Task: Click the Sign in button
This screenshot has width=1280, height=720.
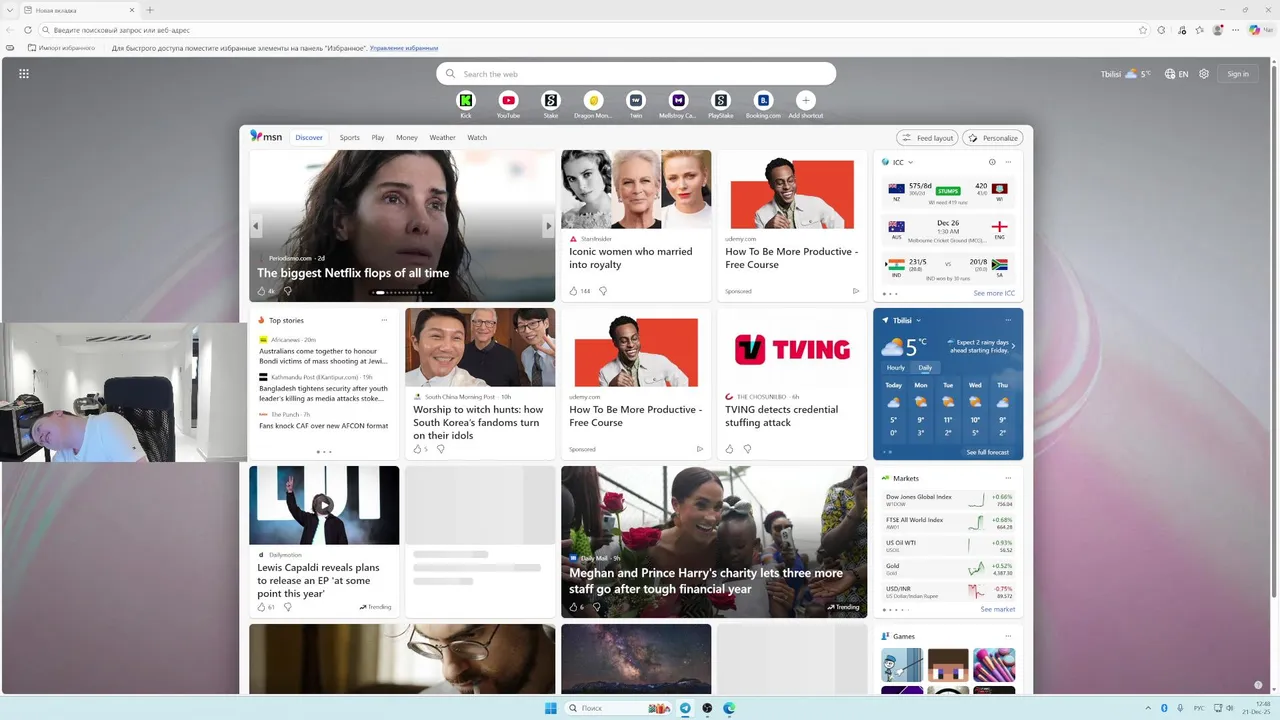Action: tap(1238, 73)
